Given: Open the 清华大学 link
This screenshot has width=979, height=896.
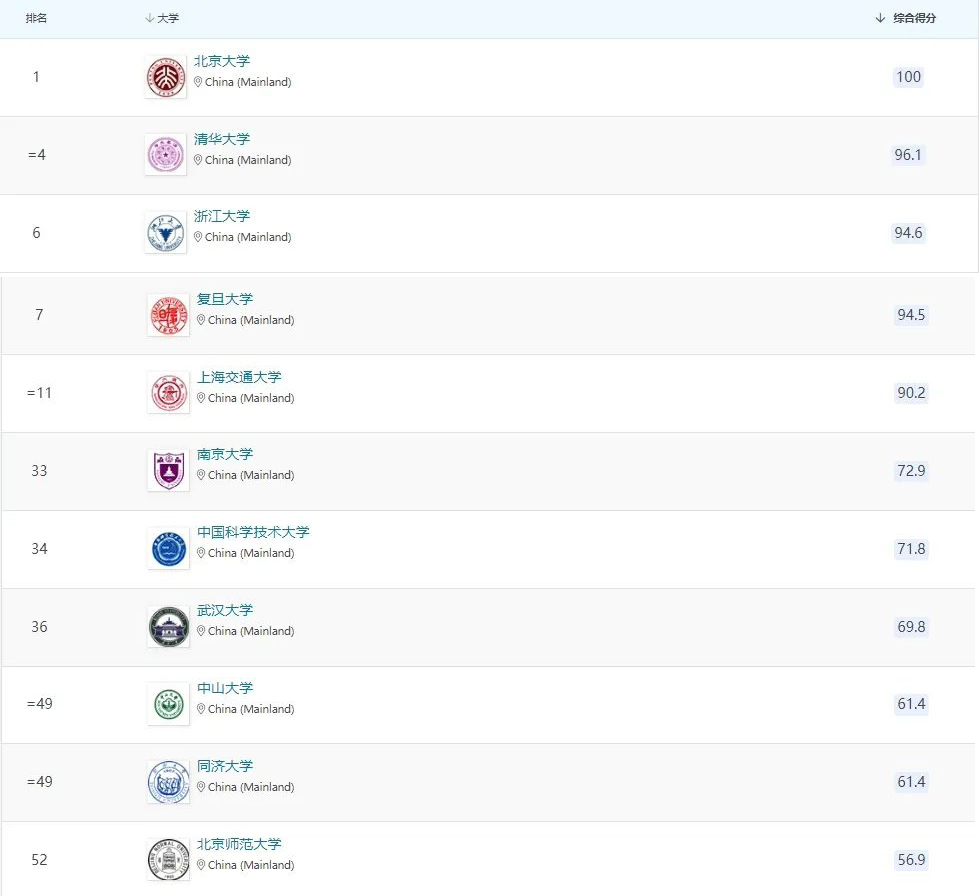Looking at the screenshot, I should (222, 139).
